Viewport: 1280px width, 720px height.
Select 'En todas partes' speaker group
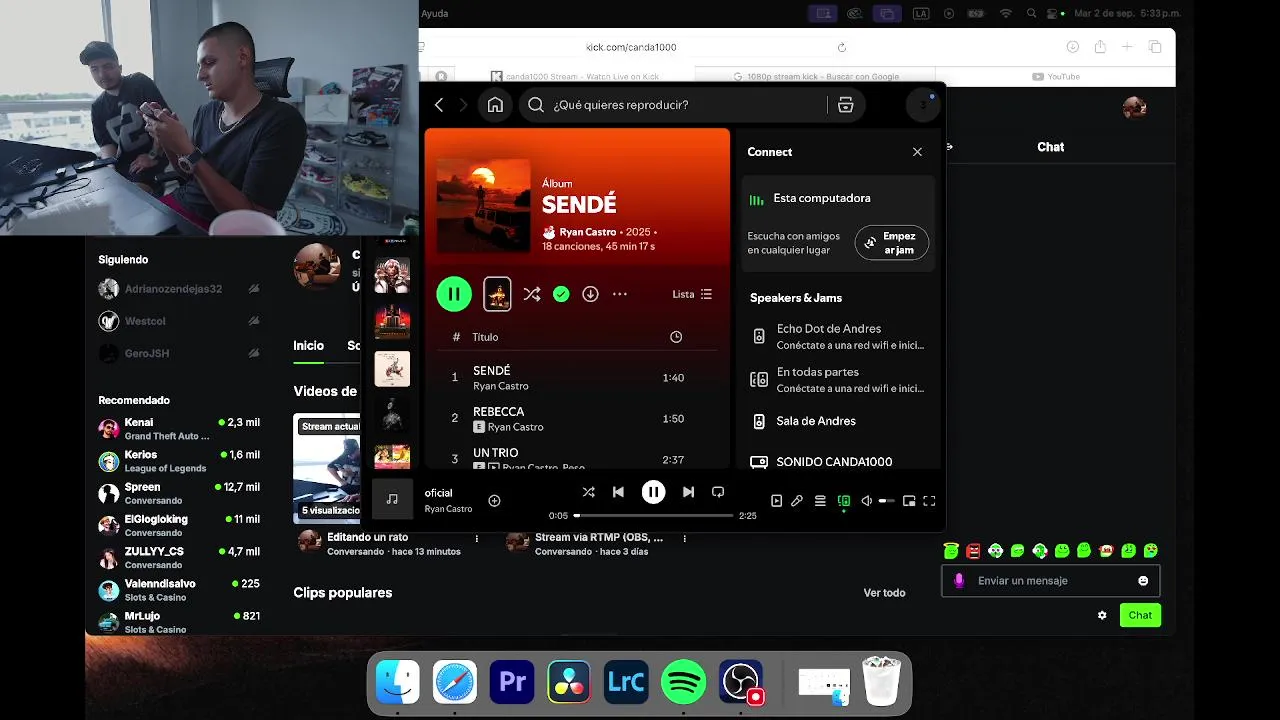click(x=838, y=379)
